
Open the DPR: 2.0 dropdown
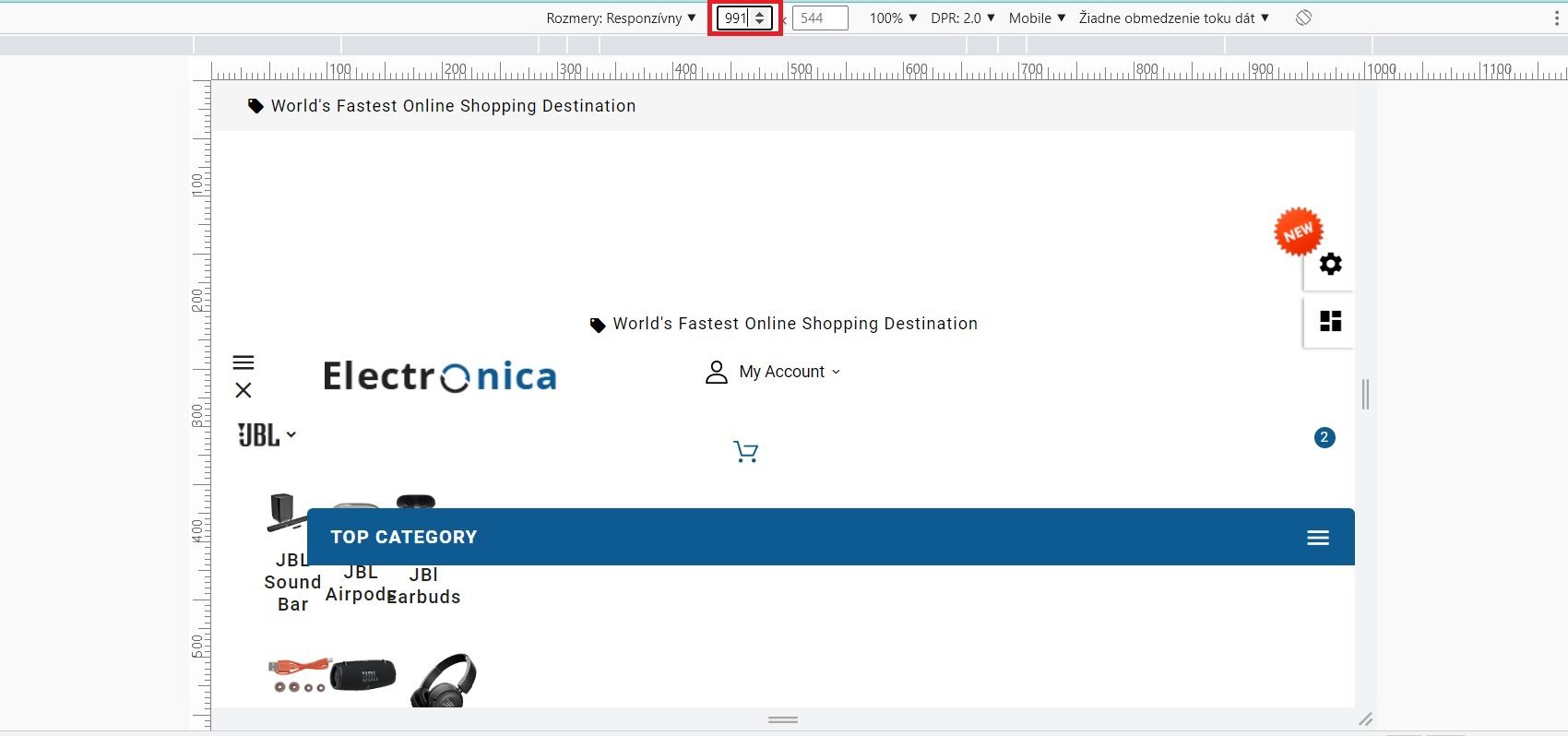pos(963,18)
